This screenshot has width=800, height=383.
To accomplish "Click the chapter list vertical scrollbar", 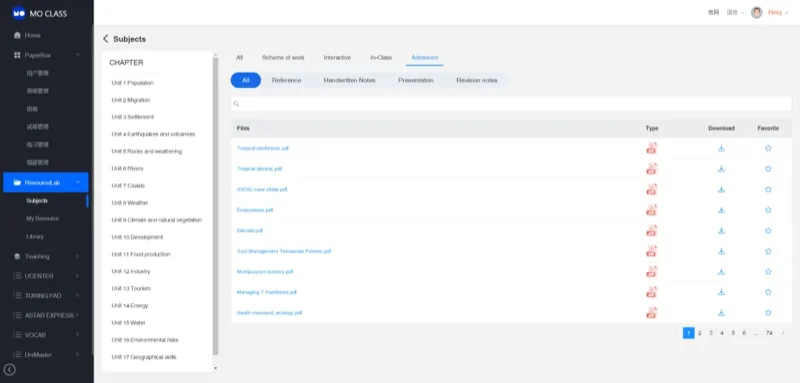I will [215, 207].
